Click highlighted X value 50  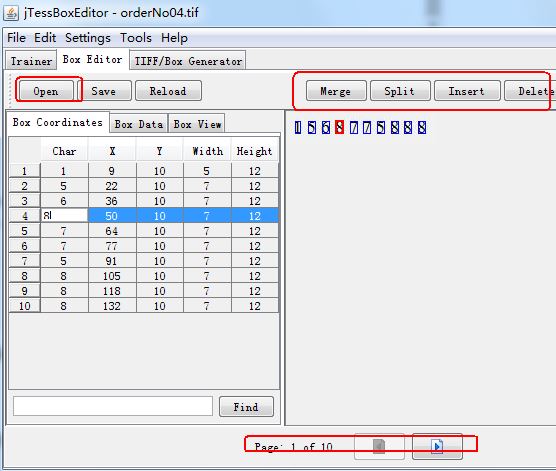(112, 215)
